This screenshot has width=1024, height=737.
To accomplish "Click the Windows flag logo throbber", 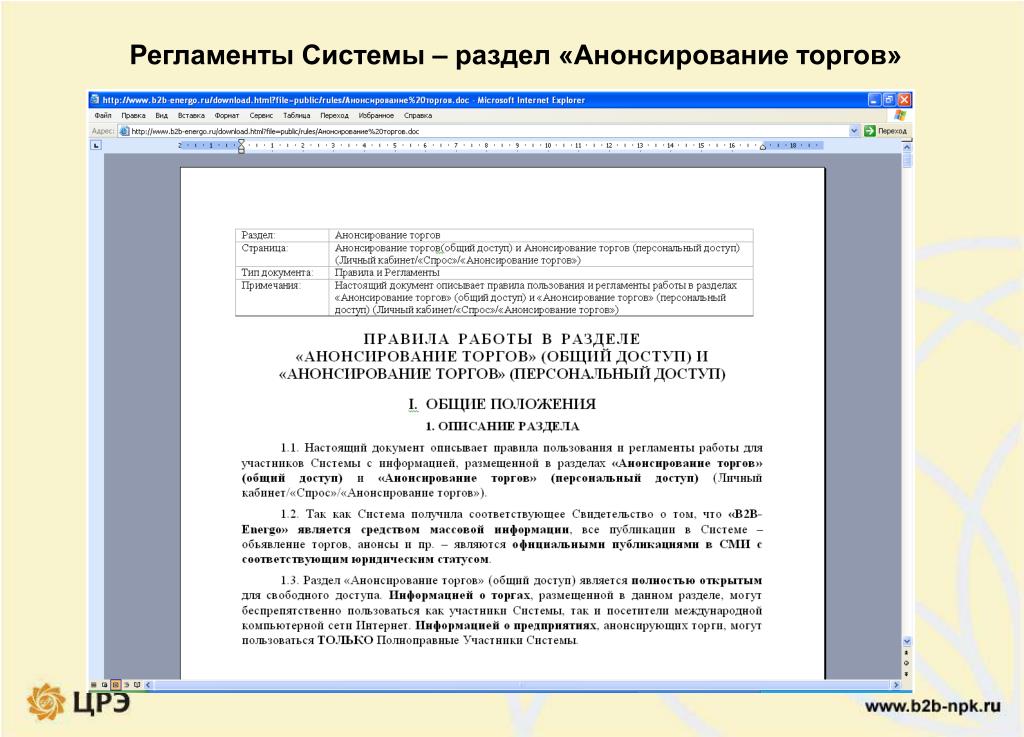I will pyautogui.click(x=900, y=116).
